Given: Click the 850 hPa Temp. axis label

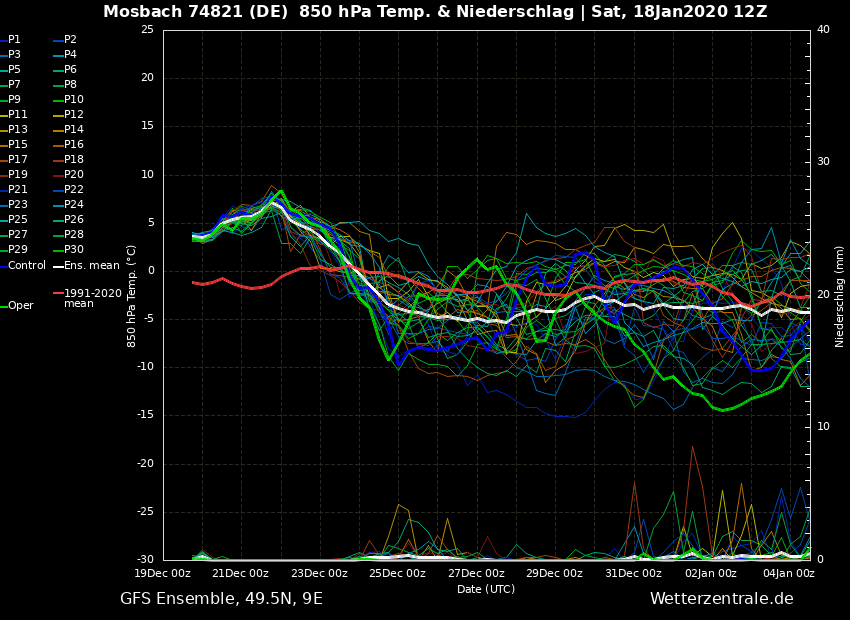Looking at the screenshot, I should tap(132, 295).
